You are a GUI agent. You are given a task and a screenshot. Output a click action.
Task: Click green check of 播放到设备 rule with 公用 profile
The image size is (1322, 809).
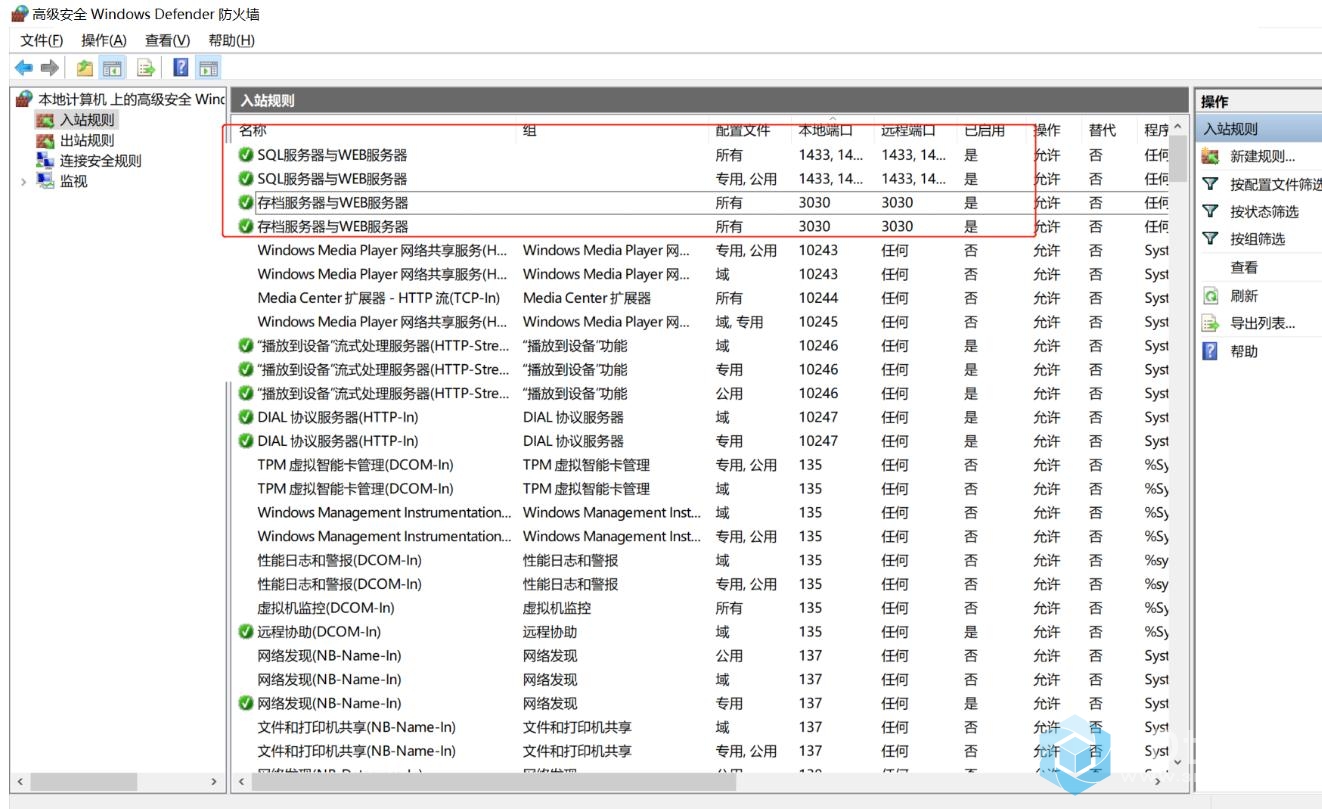246,393
